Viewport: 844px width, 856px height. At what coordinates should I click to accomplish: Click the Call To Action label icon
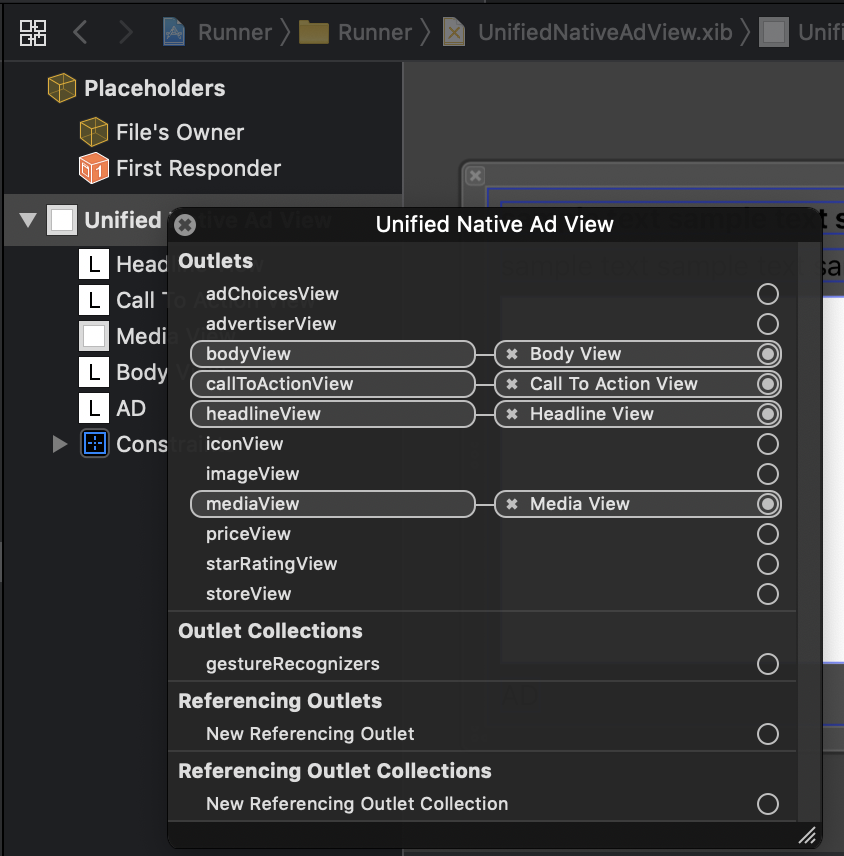tap(94, 300)
